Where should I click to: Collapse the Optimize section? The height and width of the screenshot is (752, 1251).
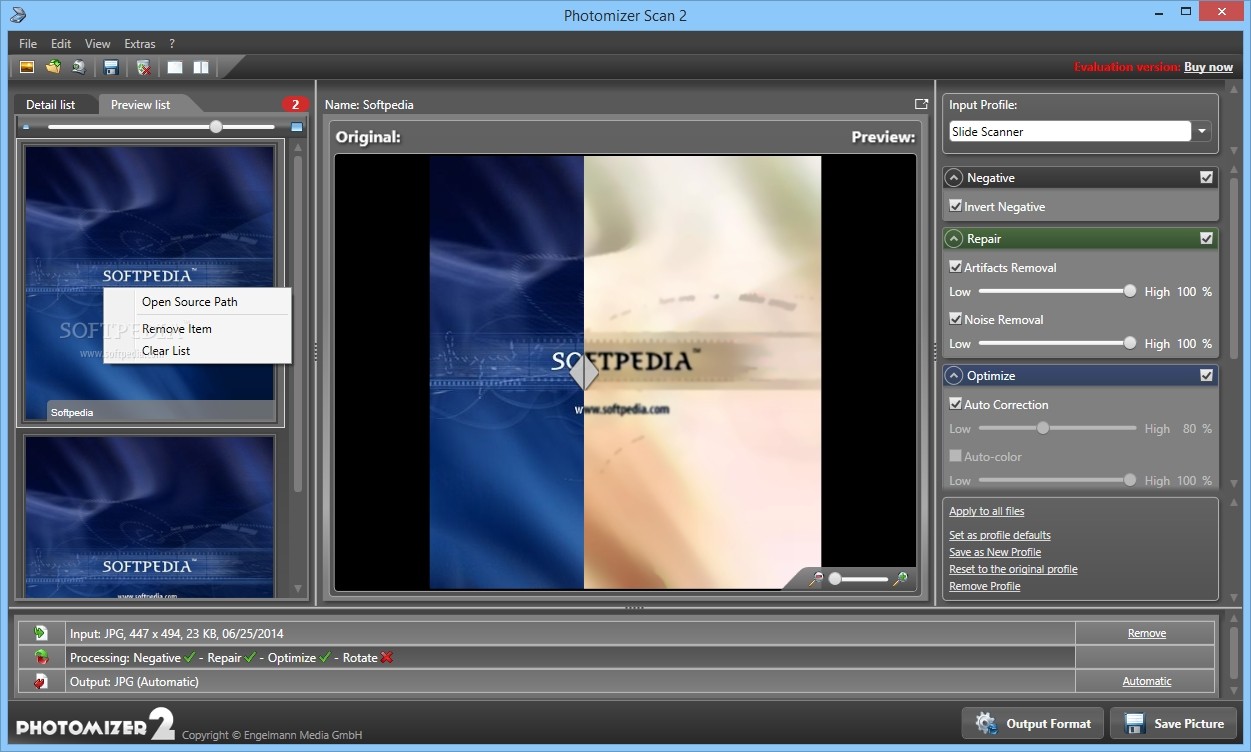pos(953,376)
